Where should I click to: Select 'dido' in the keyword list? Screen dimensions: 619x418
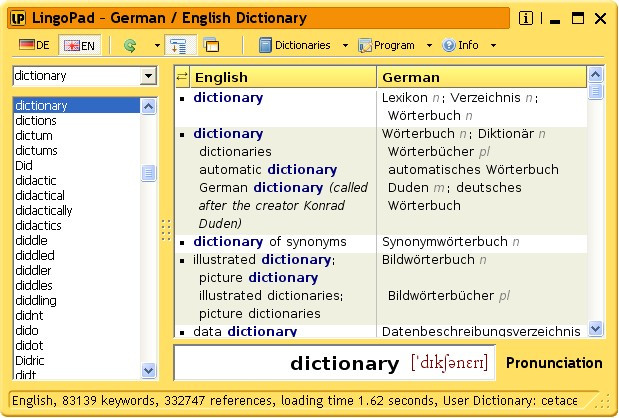point(77,330)
